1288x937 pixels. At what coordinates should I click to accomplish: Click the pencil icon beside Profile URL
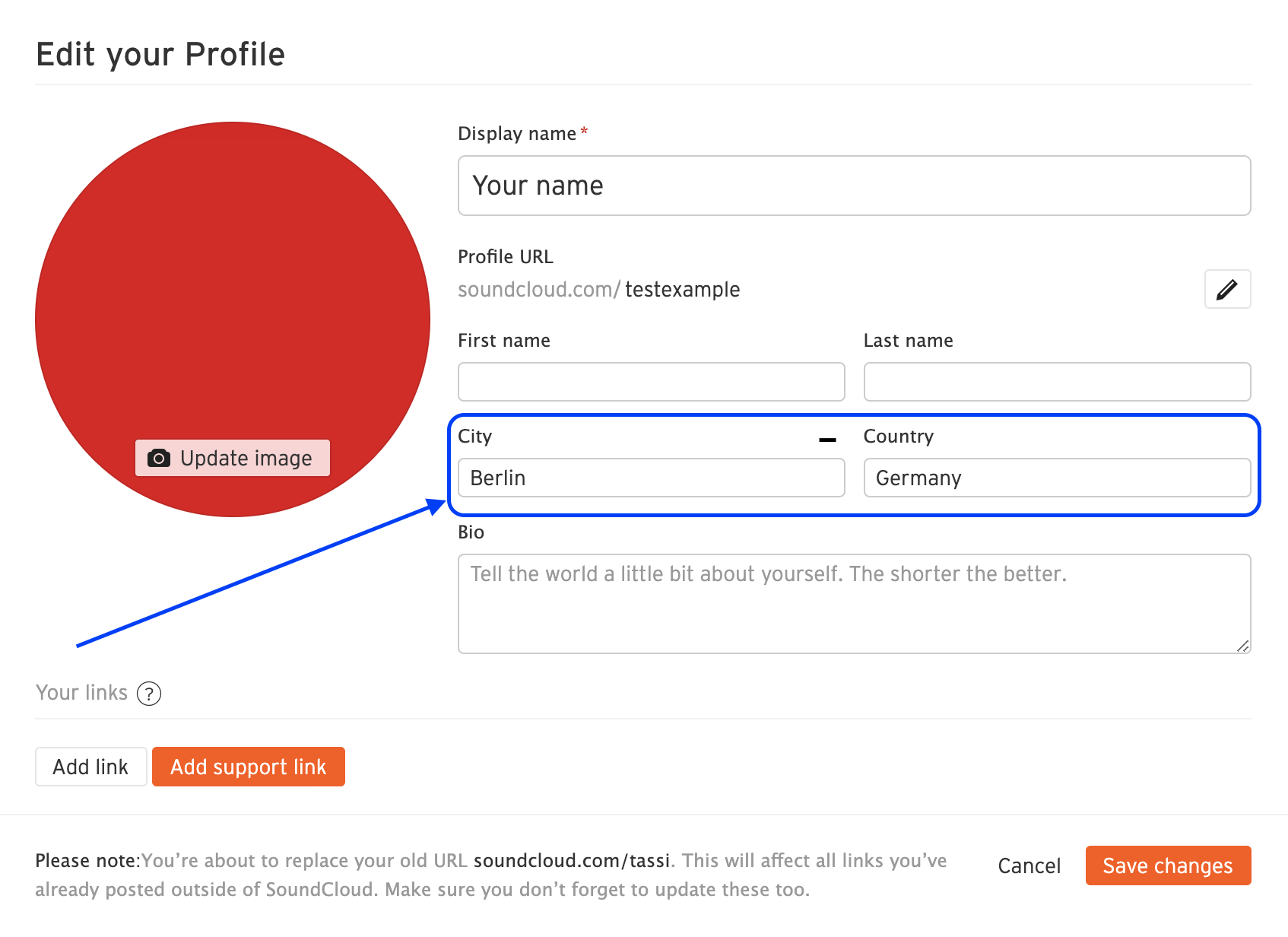1227,290
